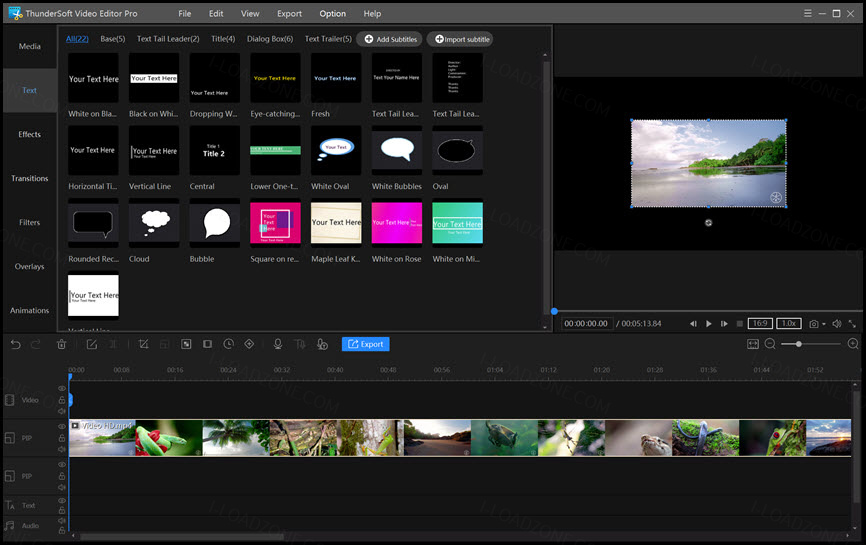Screen dimensions: 866x545
Task: Open the Media panel in sidebar
Action: (x=30, y=46)
